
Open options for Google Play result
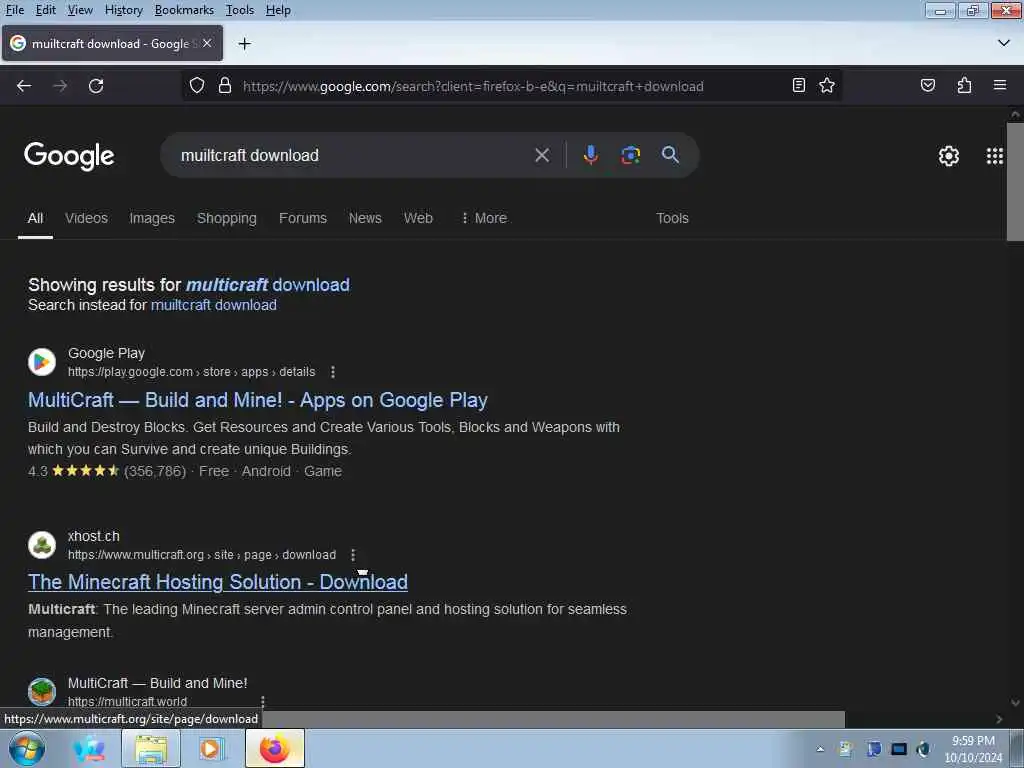coord(332,372)
